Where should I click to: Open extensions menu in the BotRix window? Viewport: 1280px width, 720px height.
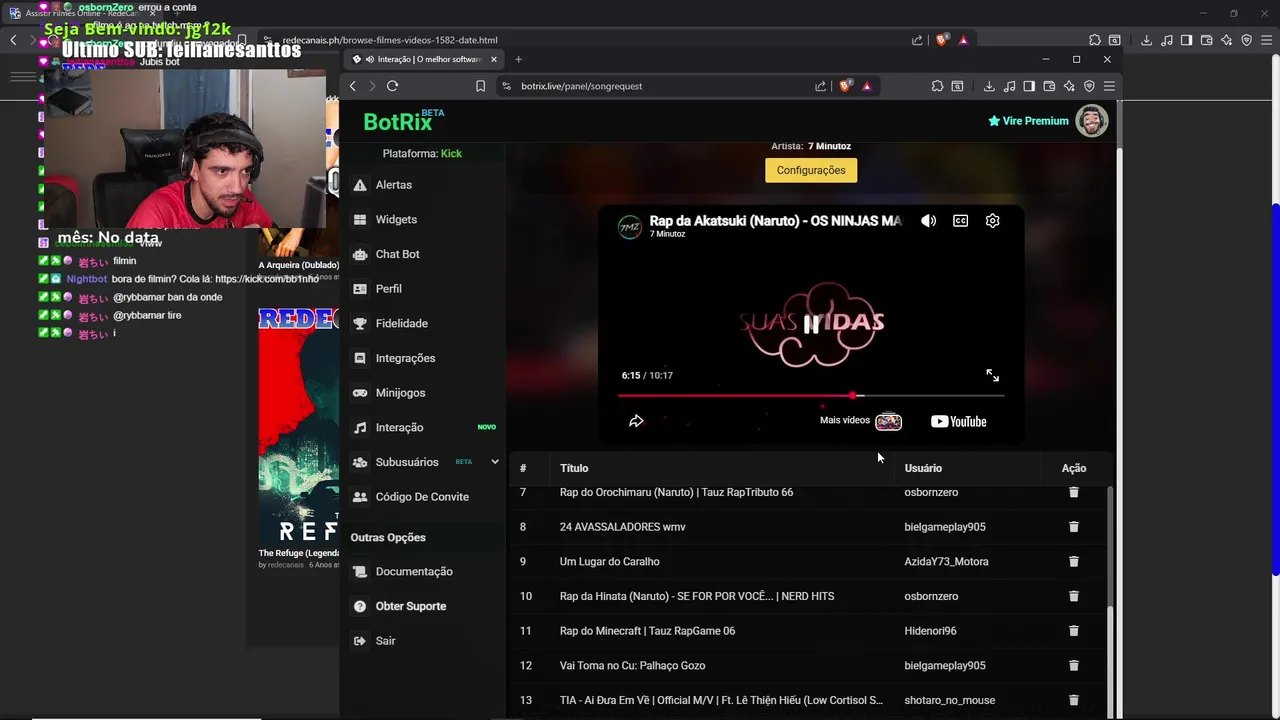[x=937, y=86]
